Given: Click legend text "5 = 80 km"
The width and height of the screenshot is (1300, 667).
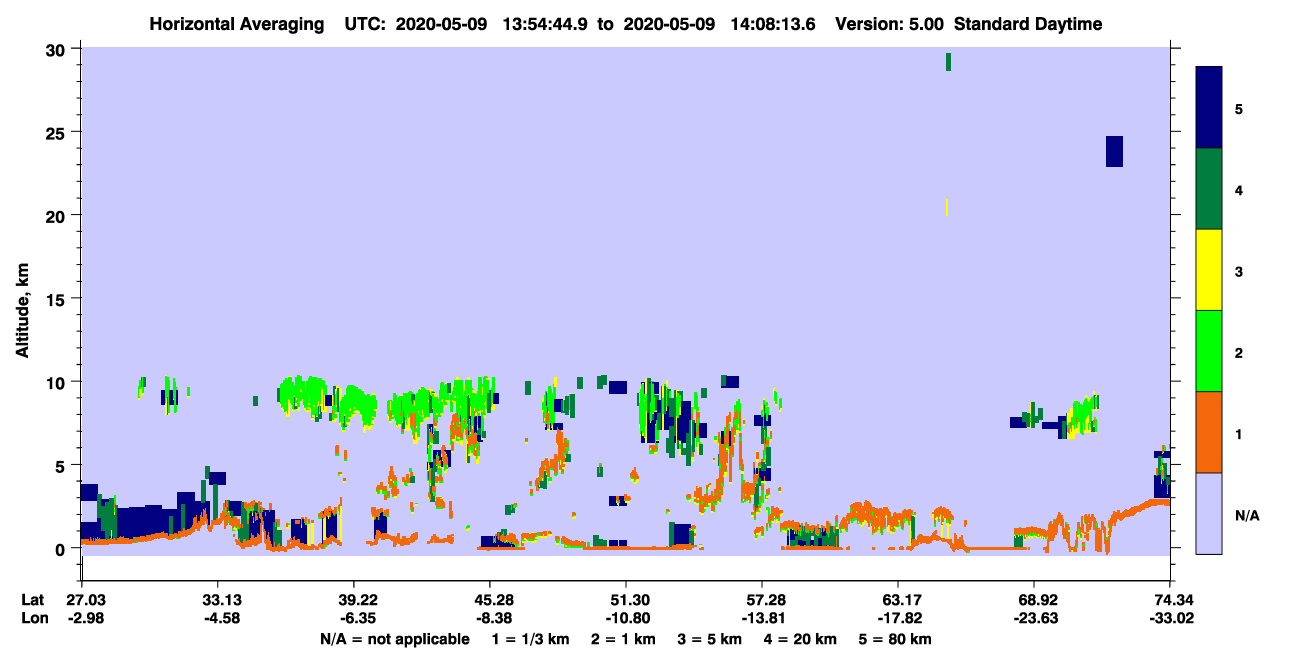Looking at the screenshot, I should point(894,639).
